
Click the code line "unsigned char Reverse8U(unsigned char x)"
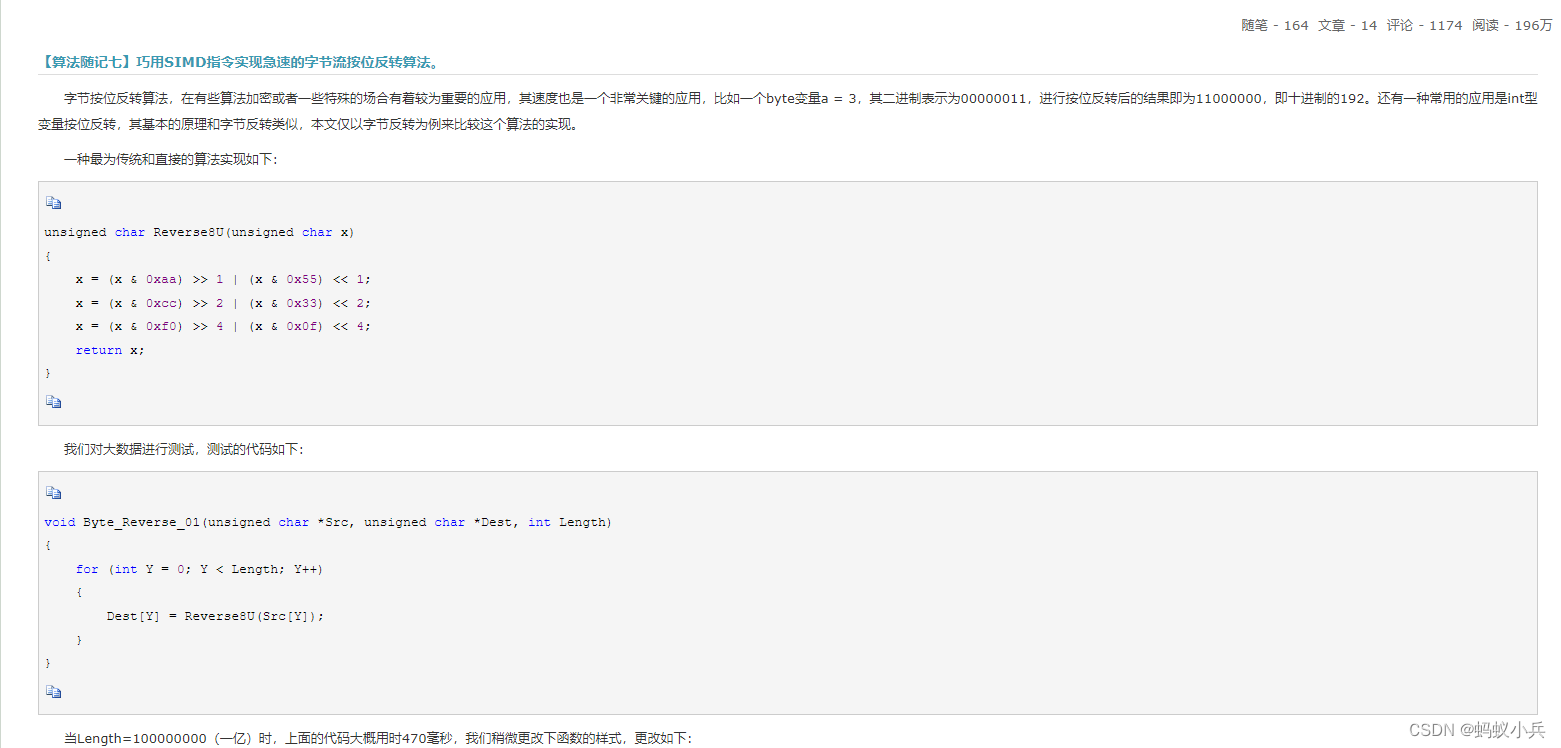click(x=199, y=232)
